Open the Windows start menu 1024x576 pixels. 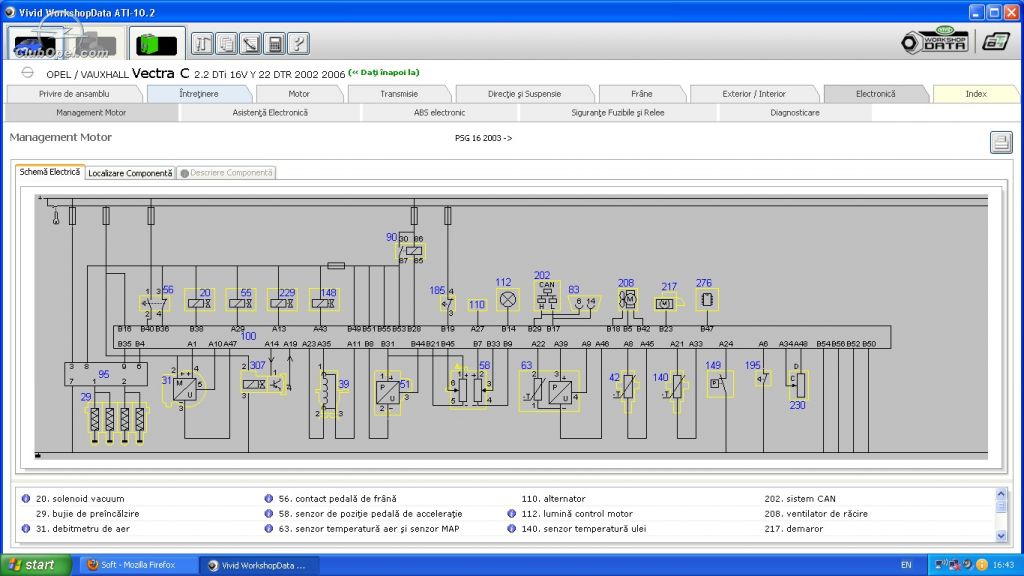36,565
